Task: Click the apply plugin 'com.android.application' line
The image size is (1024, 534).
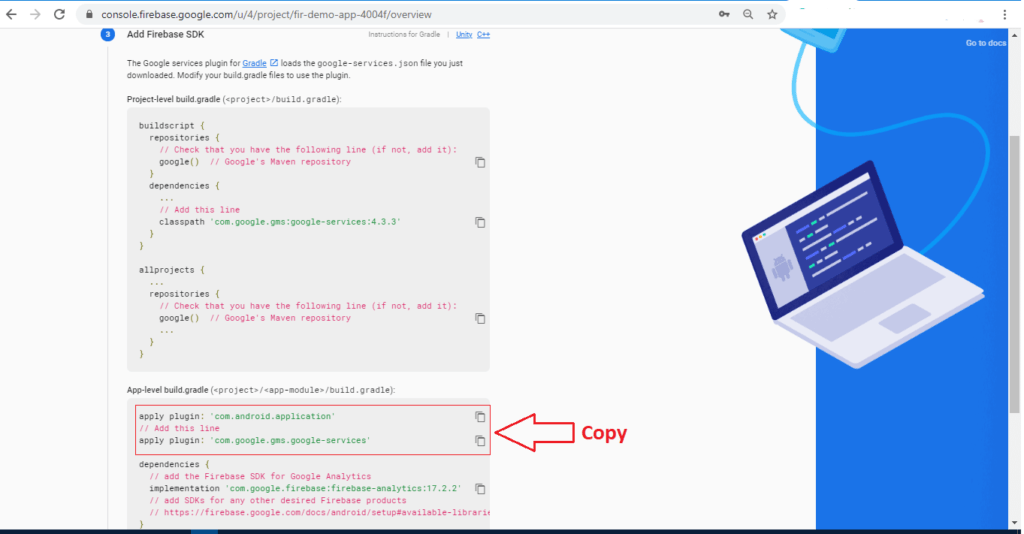Action: point(236,416)
